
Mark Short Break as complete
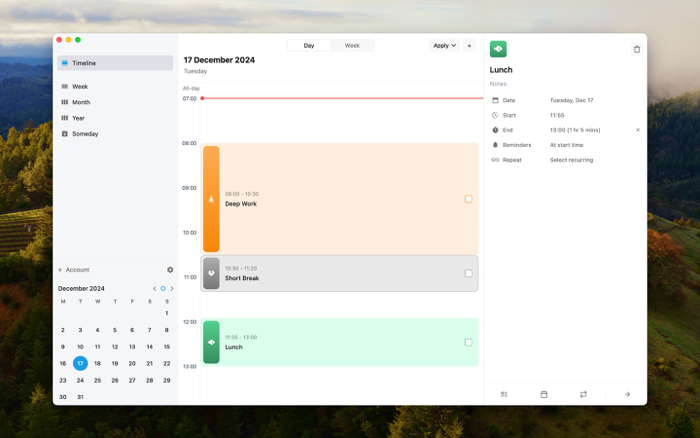(468, 273)
